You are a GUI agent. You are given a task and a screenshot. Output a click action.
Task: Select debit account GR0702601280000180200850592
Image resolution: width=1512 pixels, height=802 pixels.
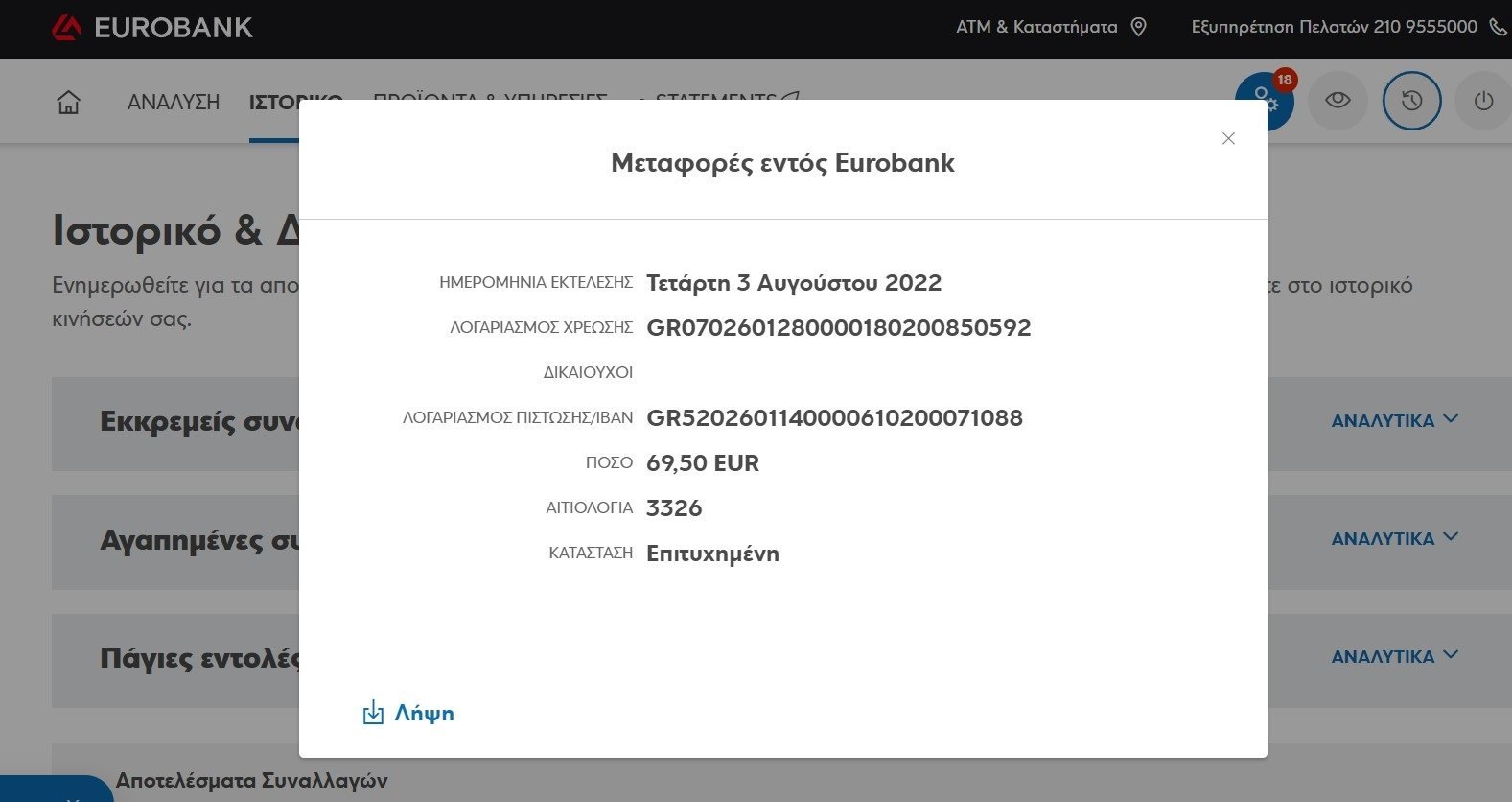(839, 328)
